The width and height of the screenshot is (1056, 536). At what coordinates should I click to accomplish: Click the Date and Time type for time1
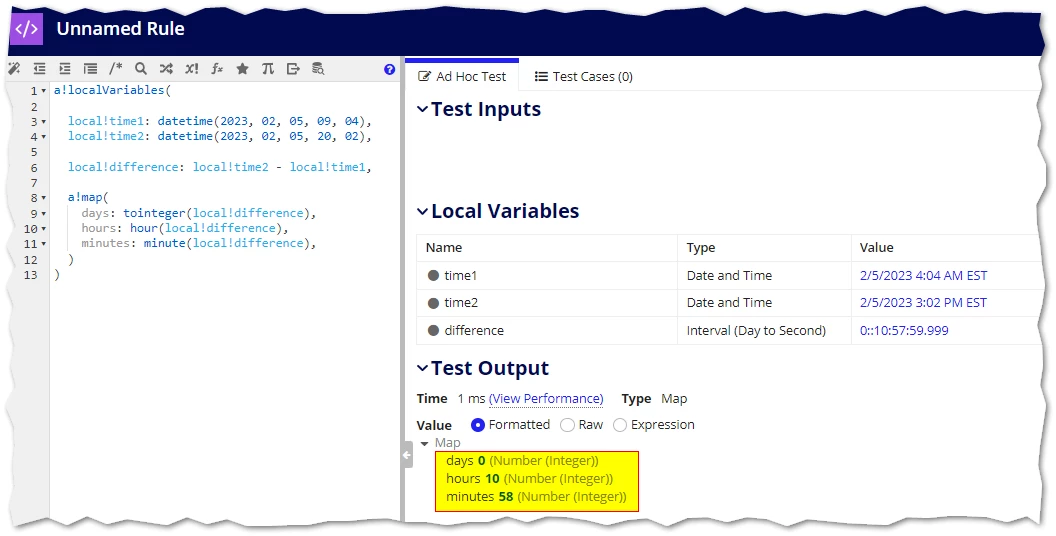click(x=729, y=275)
